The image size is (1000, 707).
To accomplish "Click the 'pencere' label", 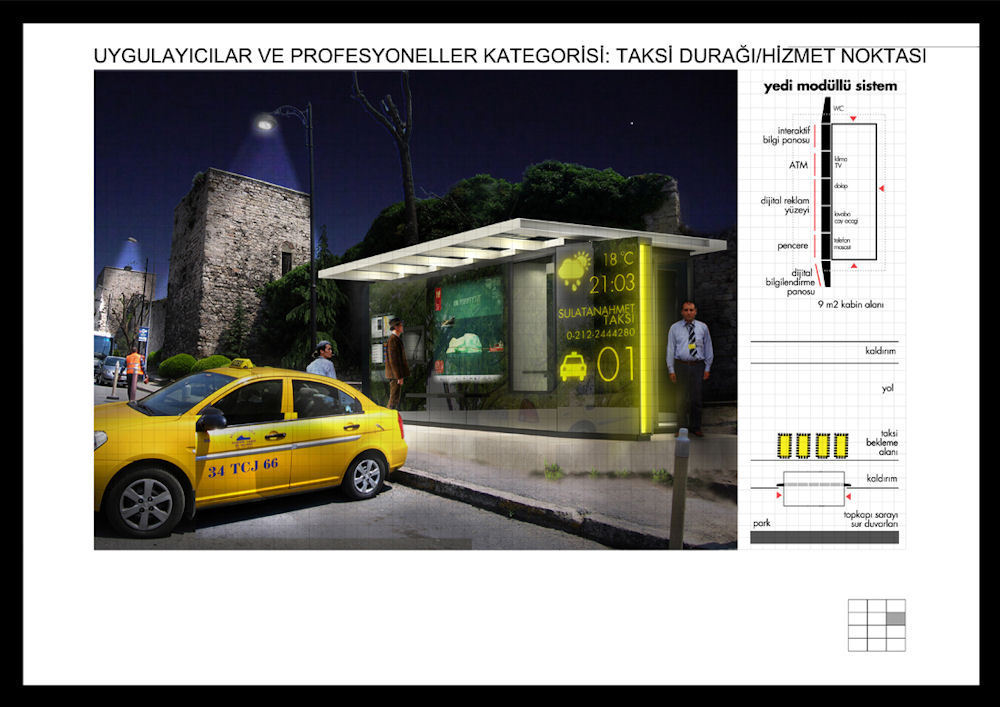I will (x=793, y=245).
